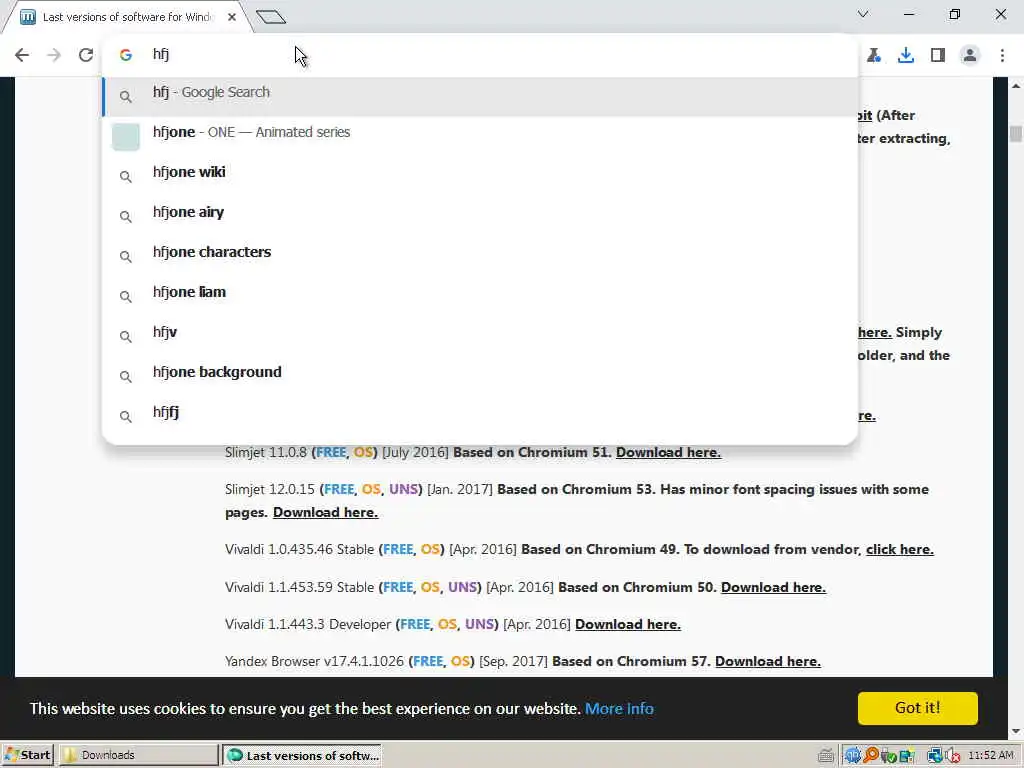Select the Last versions of software tab
Screen dimensions: 1024x768
pyautogui.click(x=127, y=17)
